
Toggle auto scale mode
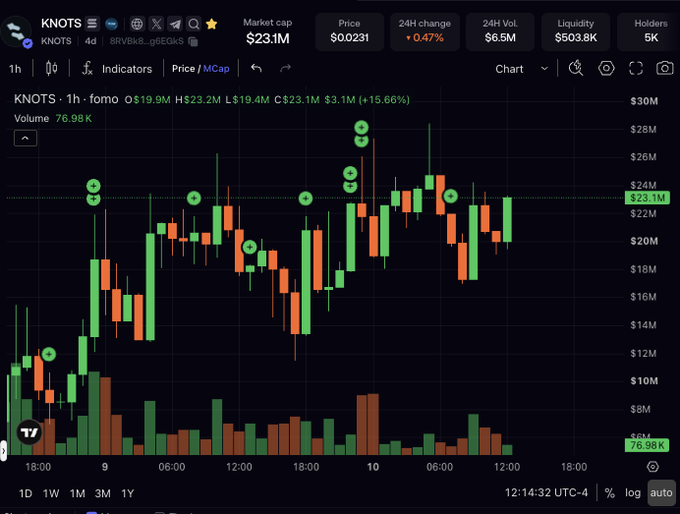click(661, 493)
